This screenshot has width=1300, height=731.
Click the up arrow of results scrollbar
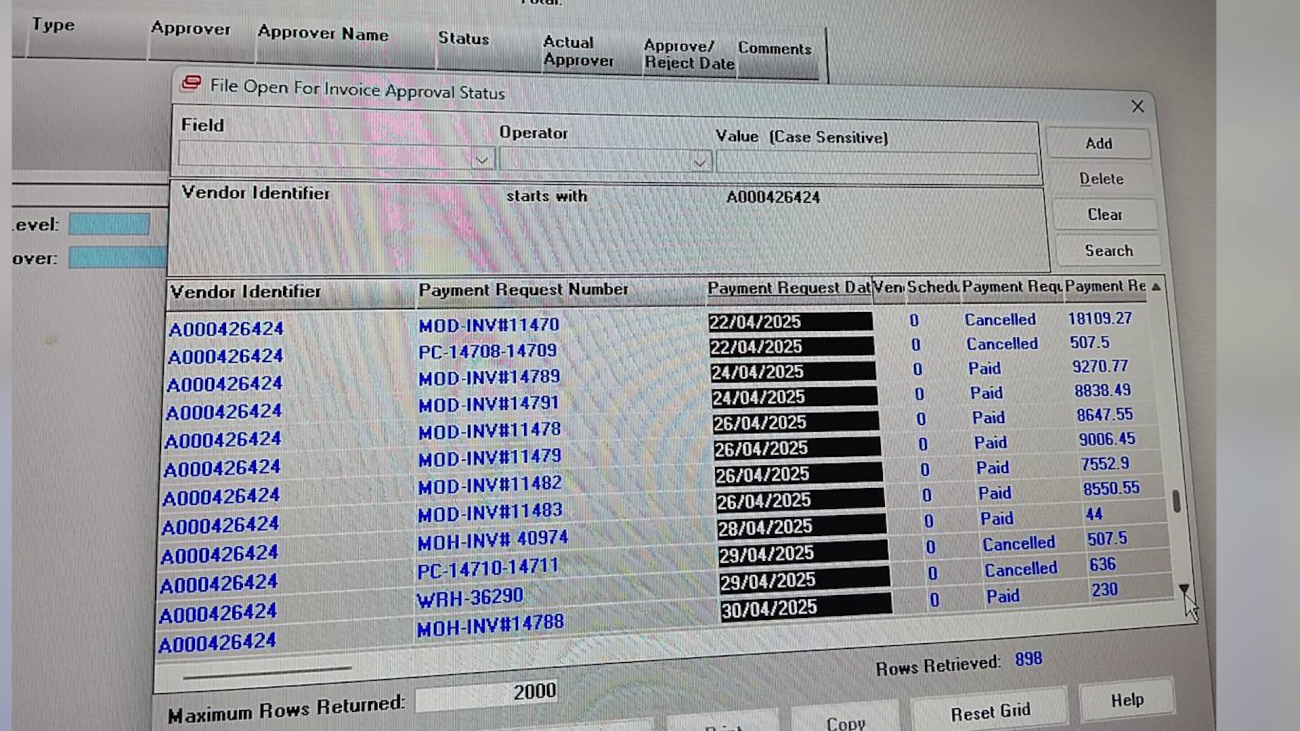[1156, 287]
